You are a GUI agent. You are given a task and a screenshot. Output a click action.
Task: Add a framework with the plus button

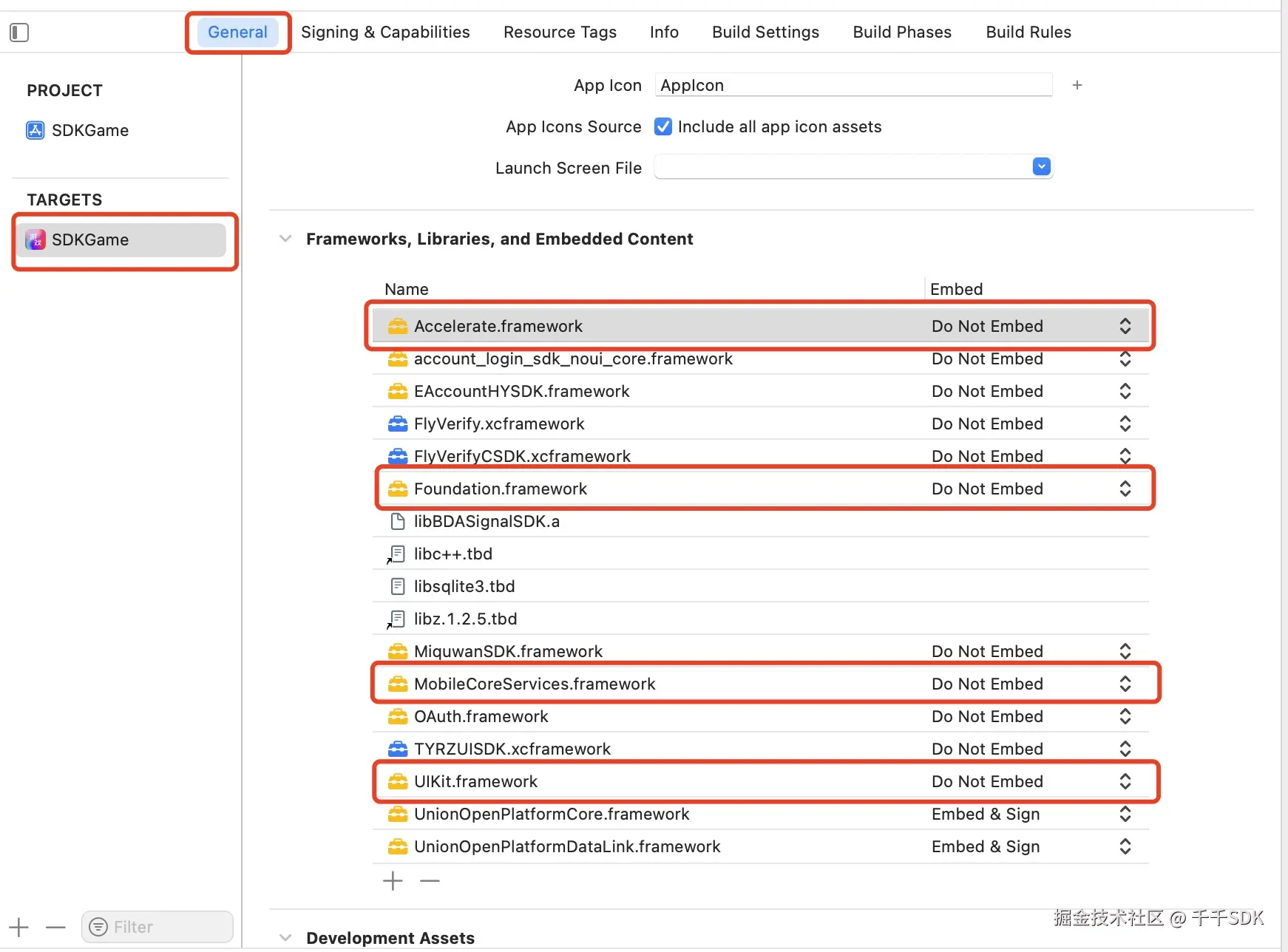pos(393,881)
